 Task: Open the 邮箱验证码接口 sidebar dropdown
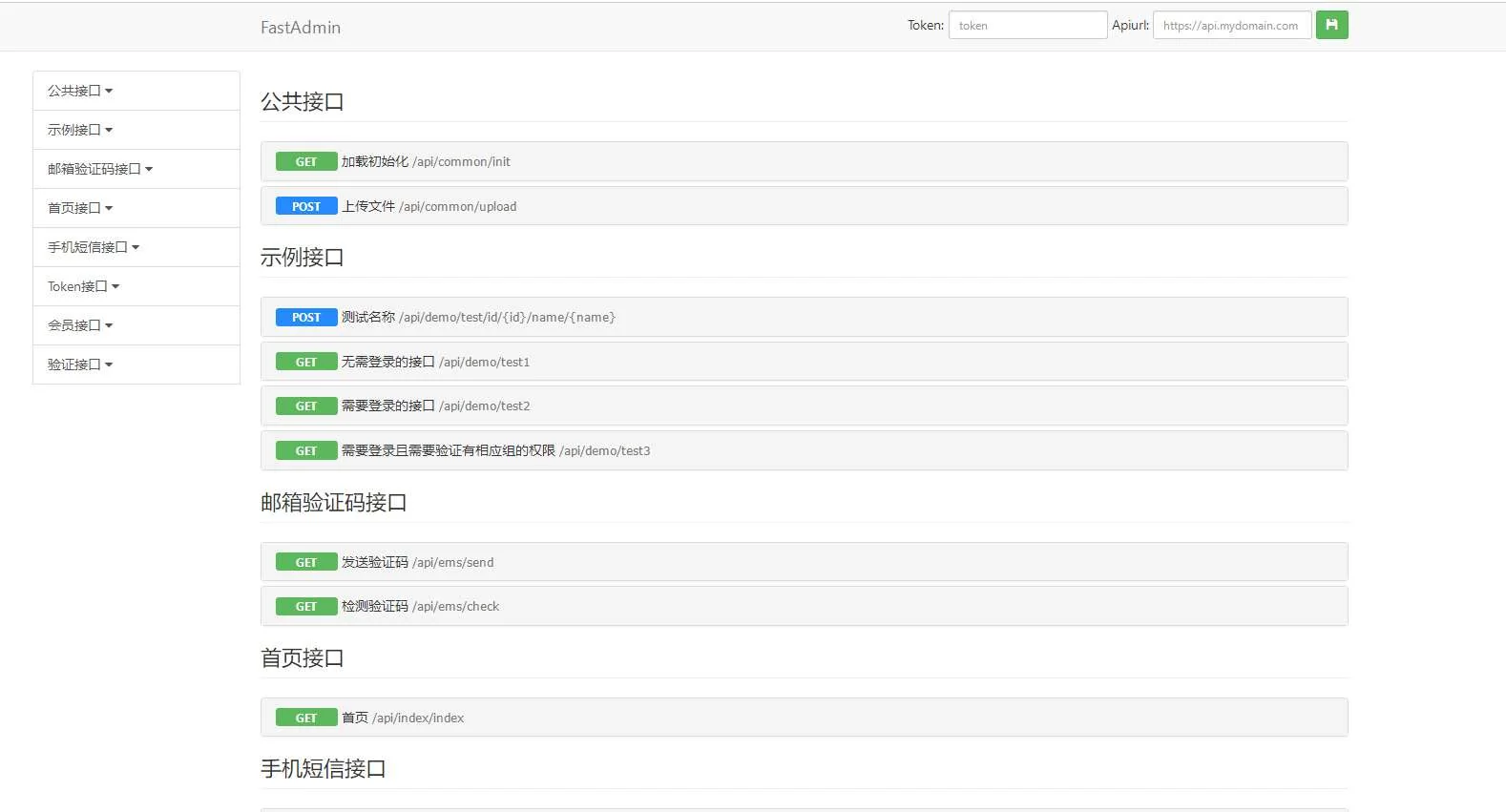[x=100, y=169]
